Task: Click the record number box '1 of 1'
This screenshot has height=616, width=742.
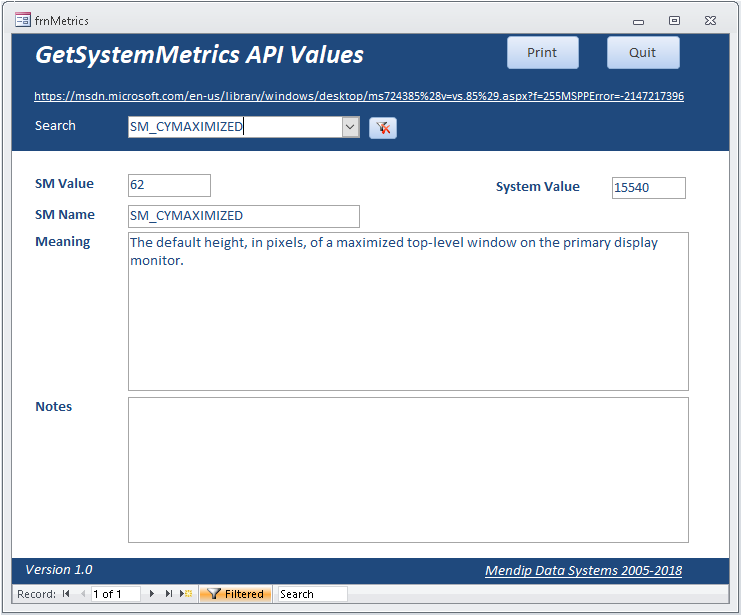Action: pos(115,594)
